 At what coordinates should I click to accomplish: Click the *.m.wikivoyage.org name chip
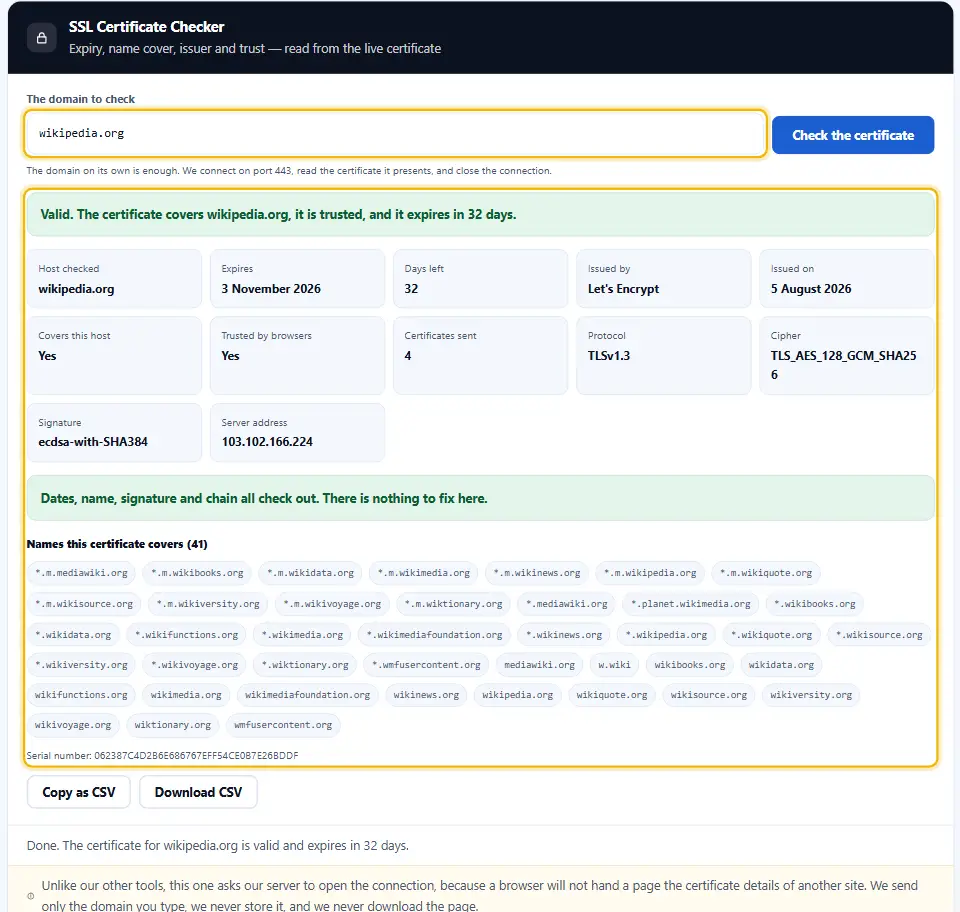[332, 604]
